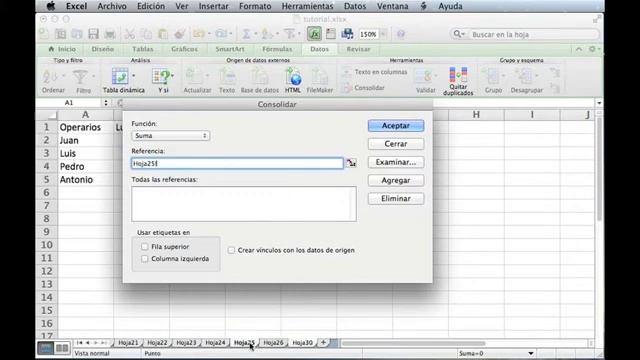This screenshot has width=640, height=360.
Task: Click the HTML external data icon
Action: coord(293,76)
